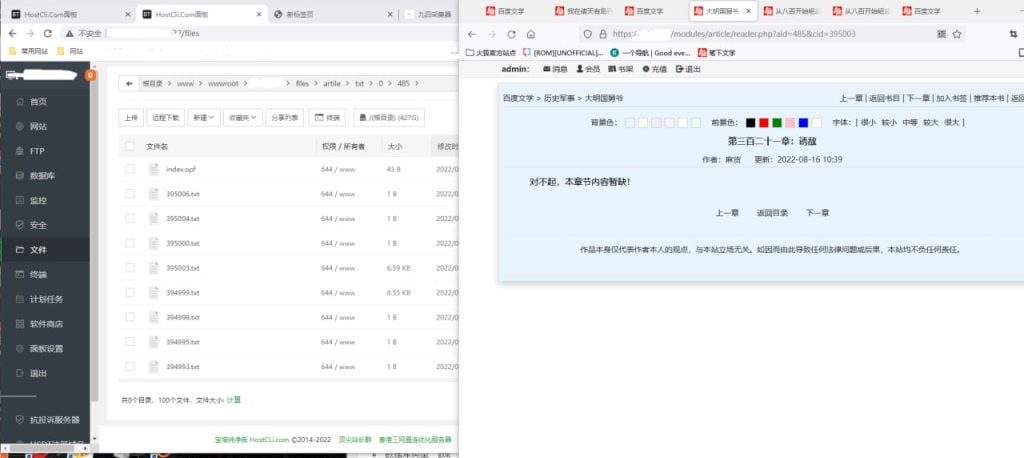Click file icon of 395003.txt
The height and width of the screenshot is (458, 1024).
click(153, 268)
